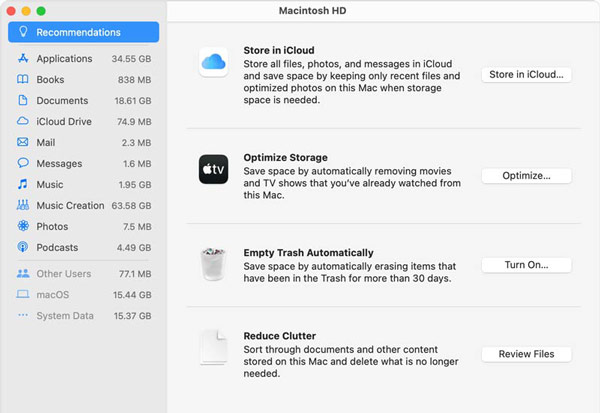The height and width of the screenshot is (413, 600).
Task: Click the Optimize… button
Action: pyautogui.click(x=526, y=175)
